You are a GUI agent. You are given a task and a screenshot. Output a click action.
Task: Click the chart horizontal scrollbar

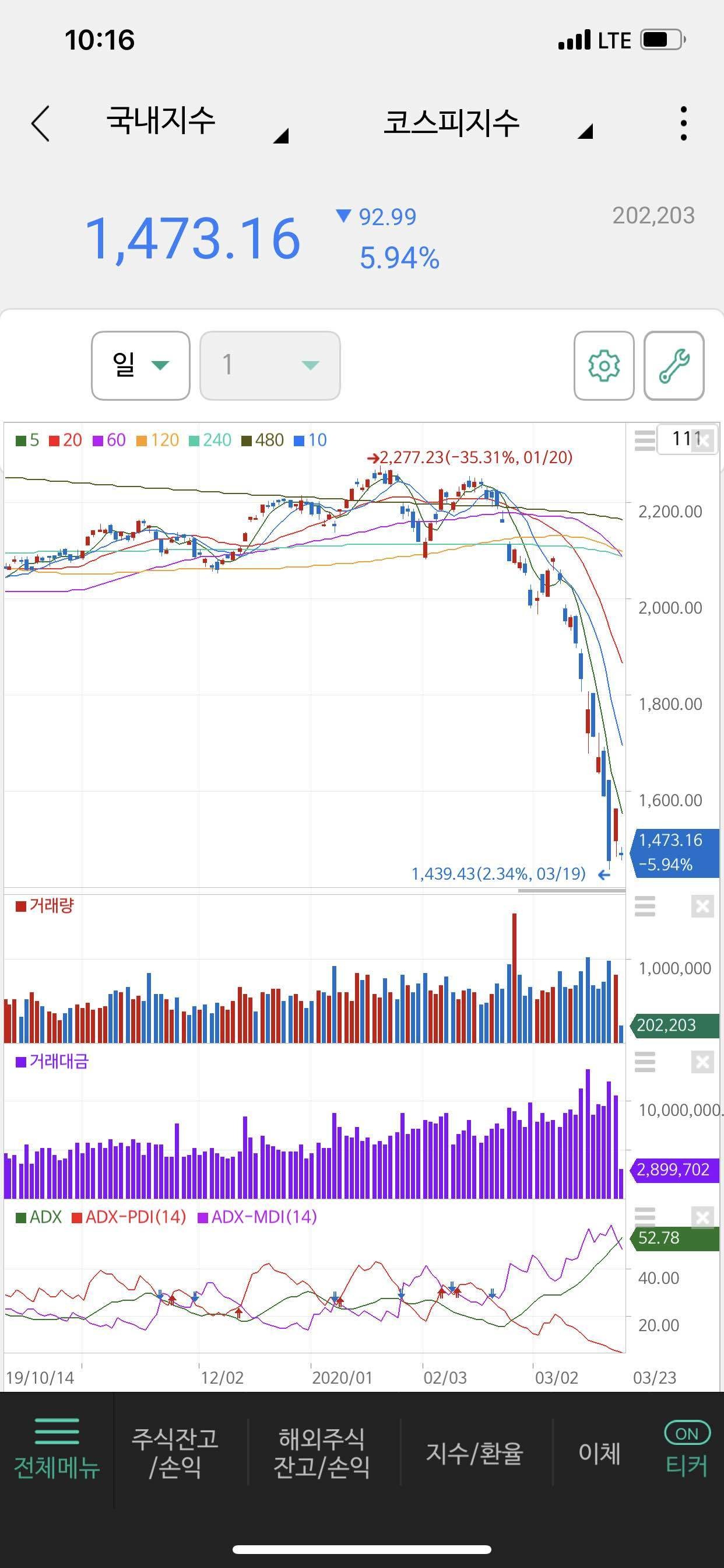point(571,891)
